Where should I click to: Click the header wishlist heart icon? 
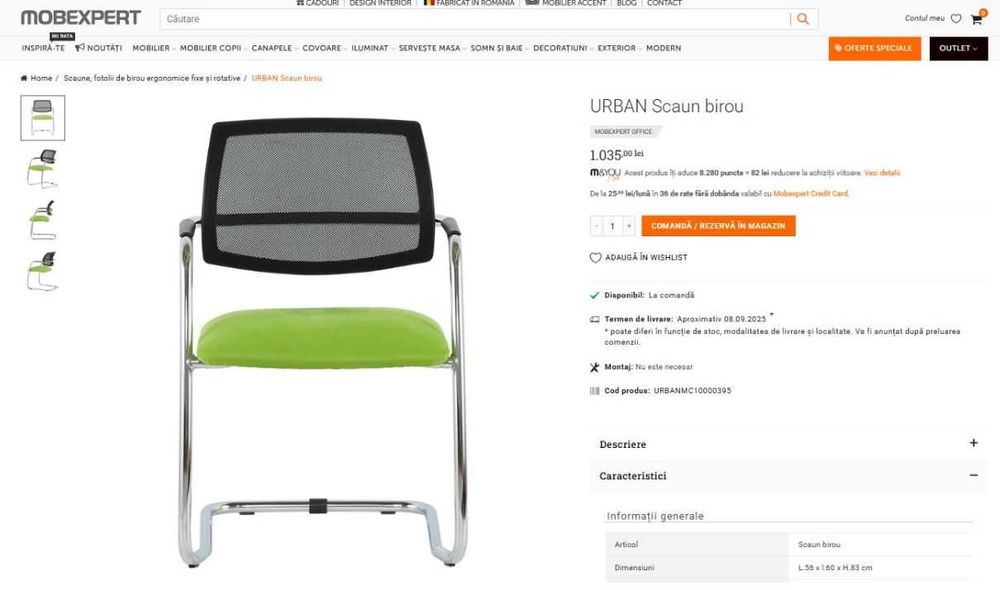pos(955,19)
